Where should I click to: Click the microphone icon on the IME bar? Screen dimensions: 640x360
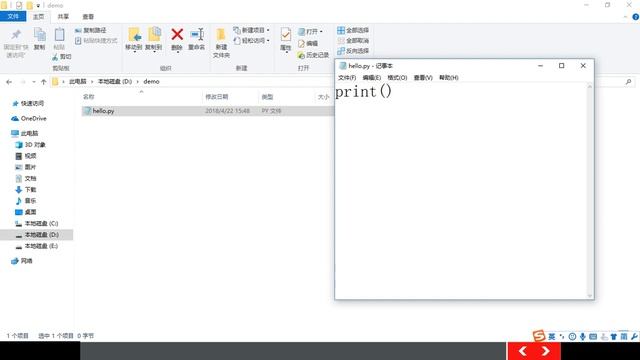point(582,336)
